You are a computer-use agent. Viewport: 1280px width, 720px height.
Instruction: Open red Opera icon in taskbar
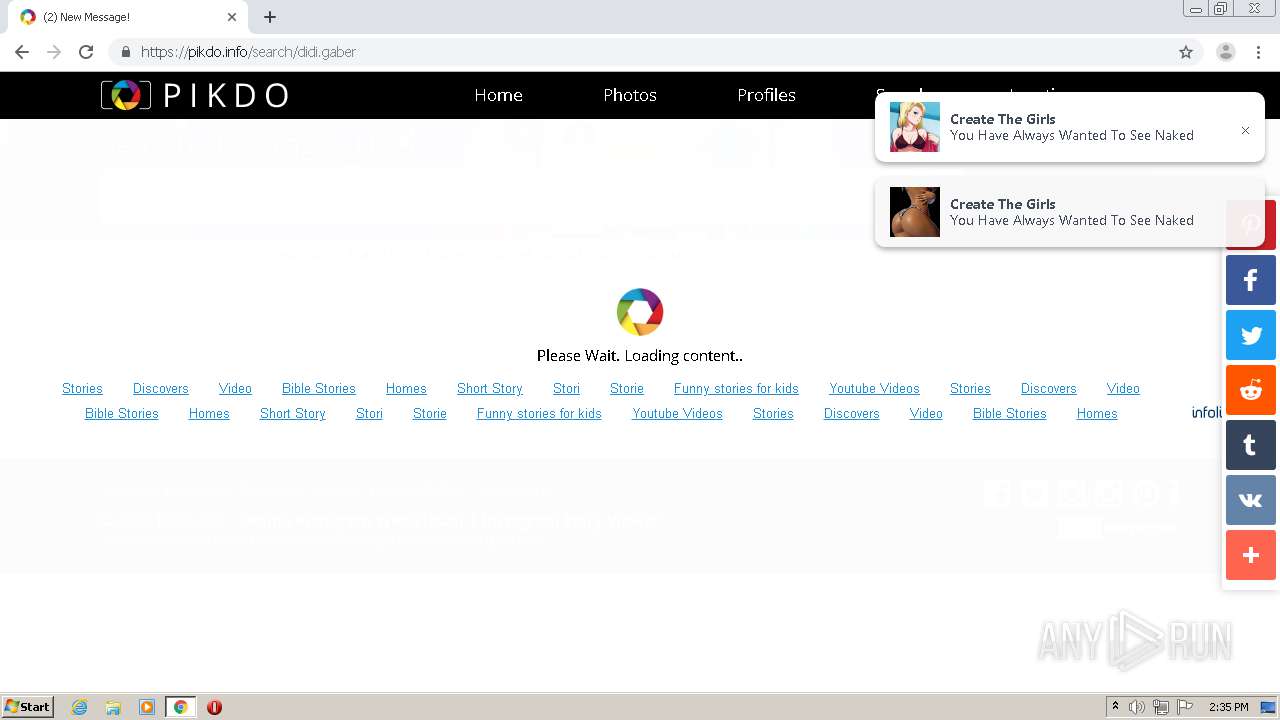point(214,707)
